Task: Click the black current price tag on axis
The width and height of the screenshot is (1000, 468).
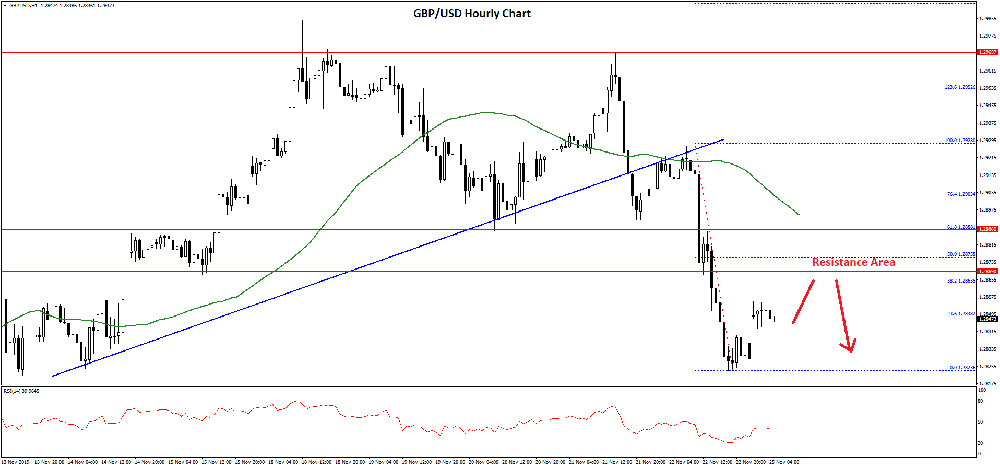Action: (x=988, y=320)
